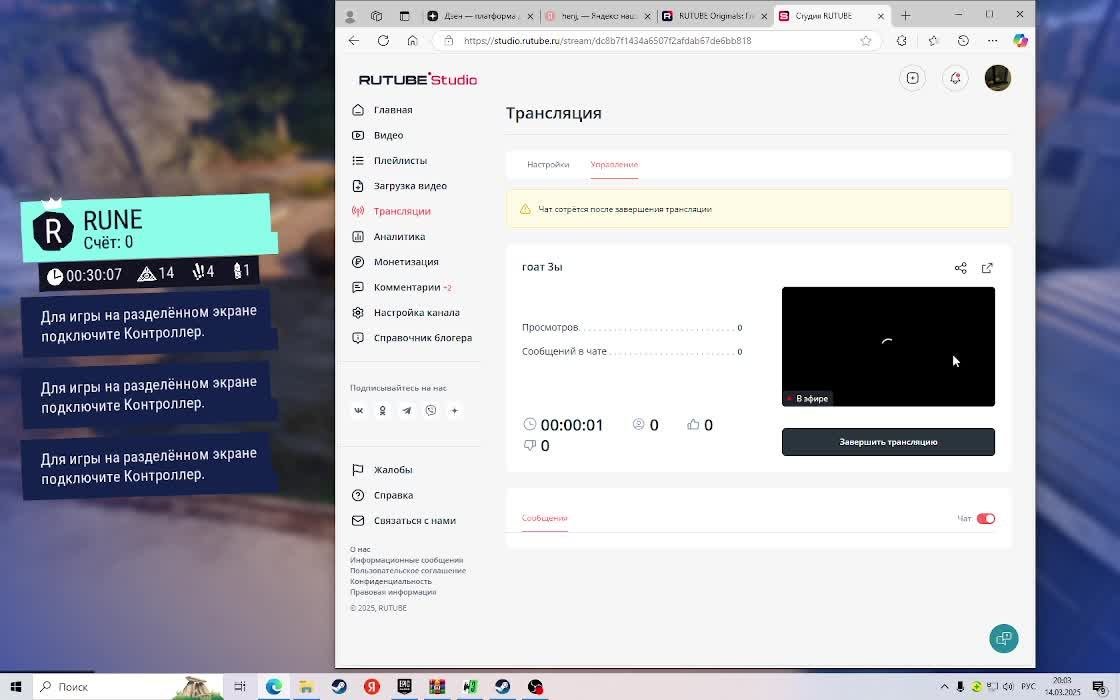Open the О нас footer link

(x=360, y=549)
